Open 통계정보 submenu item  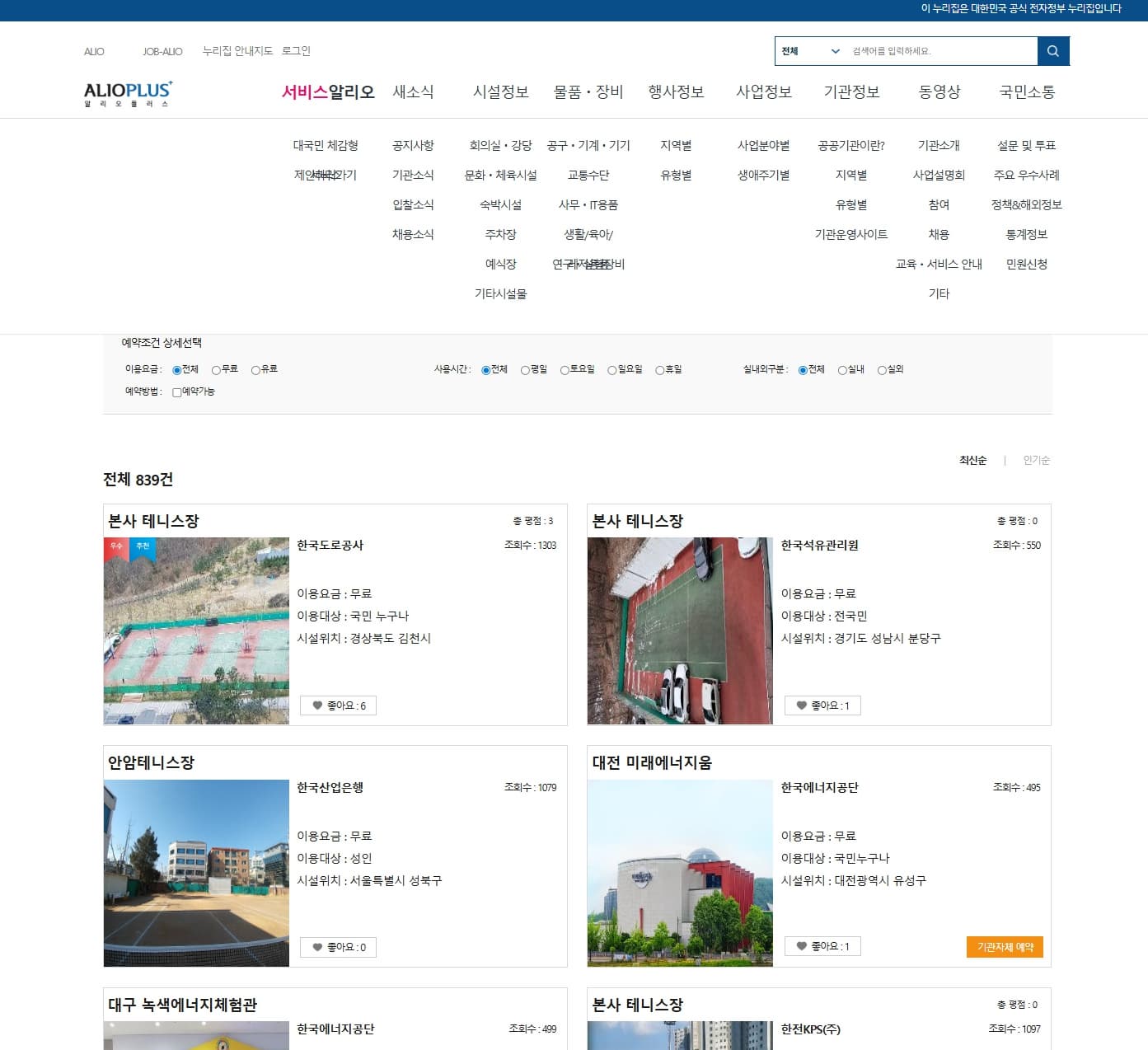point(1027,234)
